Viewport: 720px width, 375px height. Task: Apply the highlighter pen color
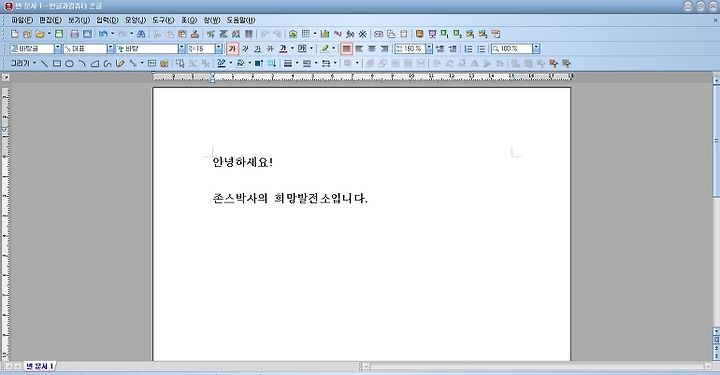tap(325, 49)
